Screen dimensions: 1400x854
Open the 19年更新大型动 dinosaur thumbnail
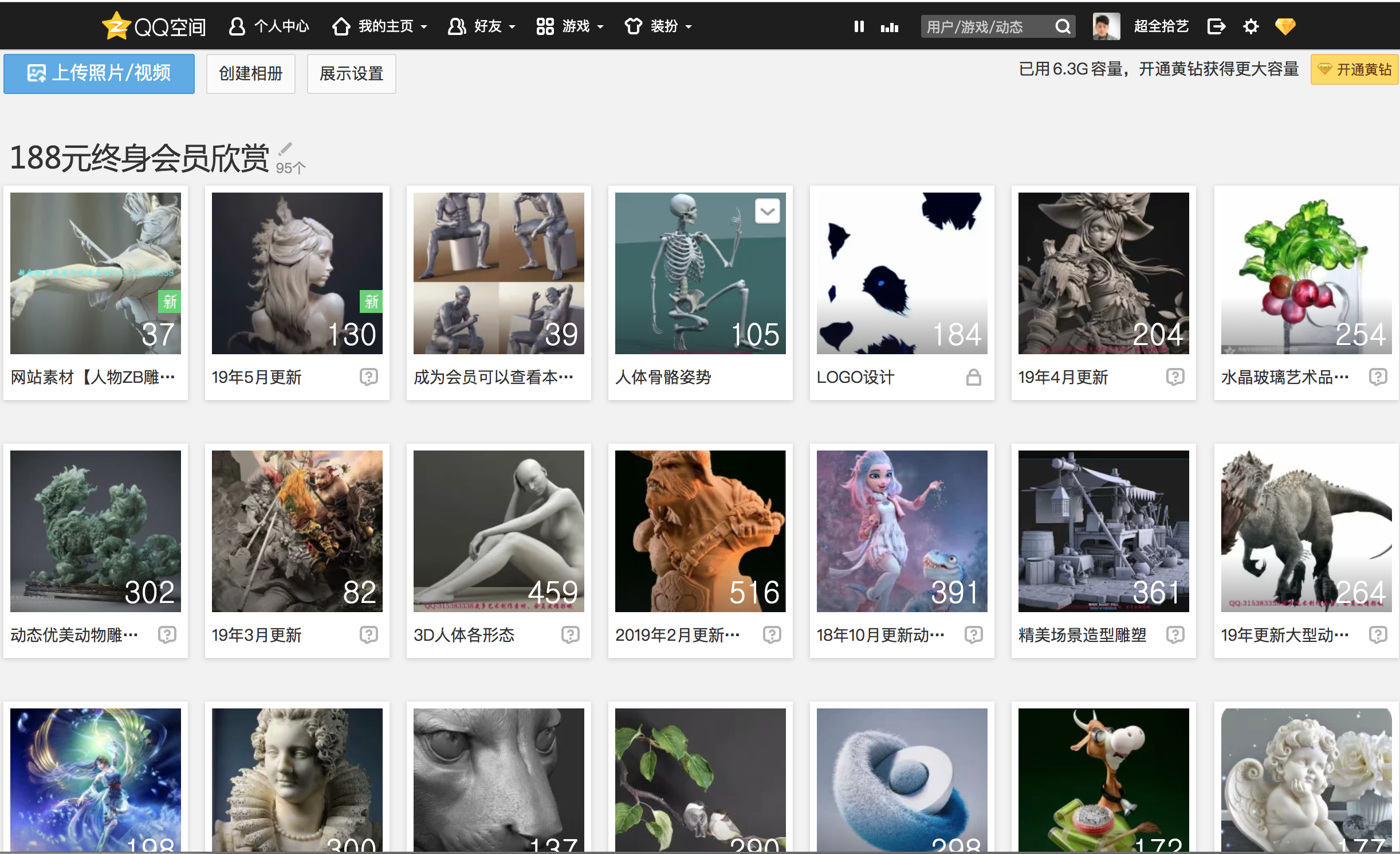(1307, 531)
